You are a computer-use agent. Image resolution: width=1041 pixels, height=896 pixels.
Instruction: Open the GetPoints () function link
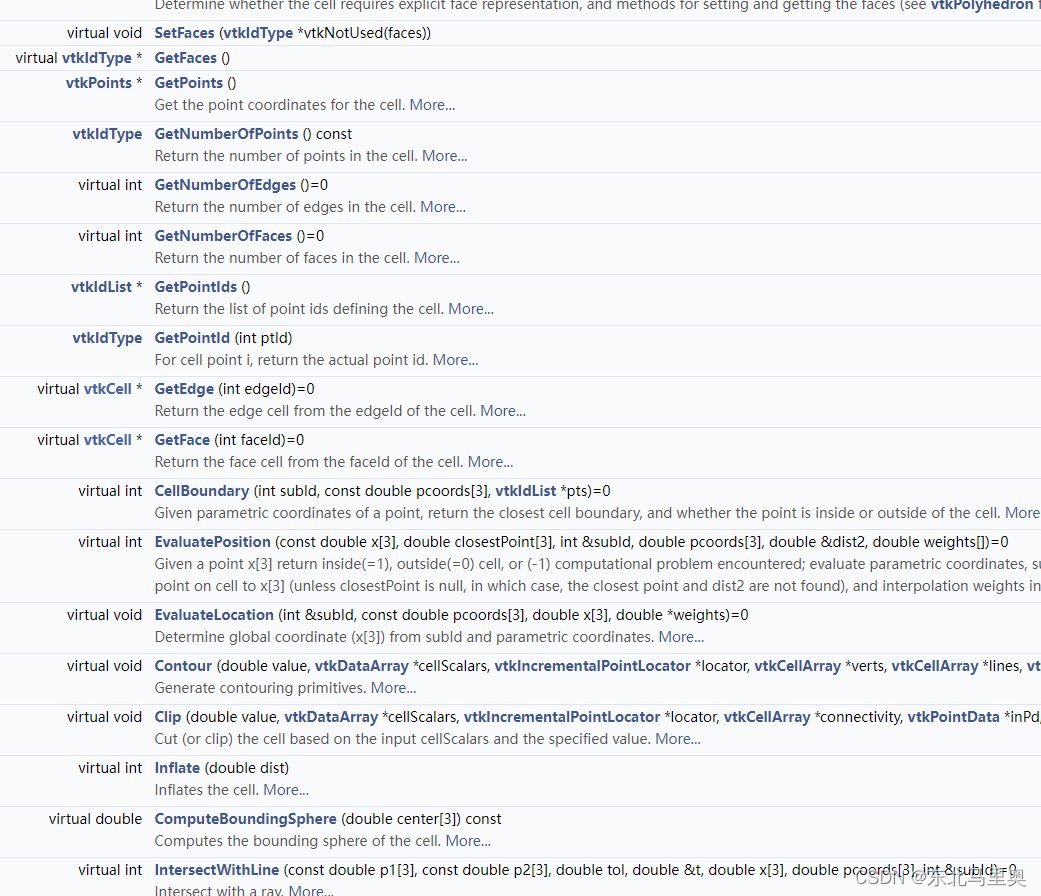pos(189,83)
